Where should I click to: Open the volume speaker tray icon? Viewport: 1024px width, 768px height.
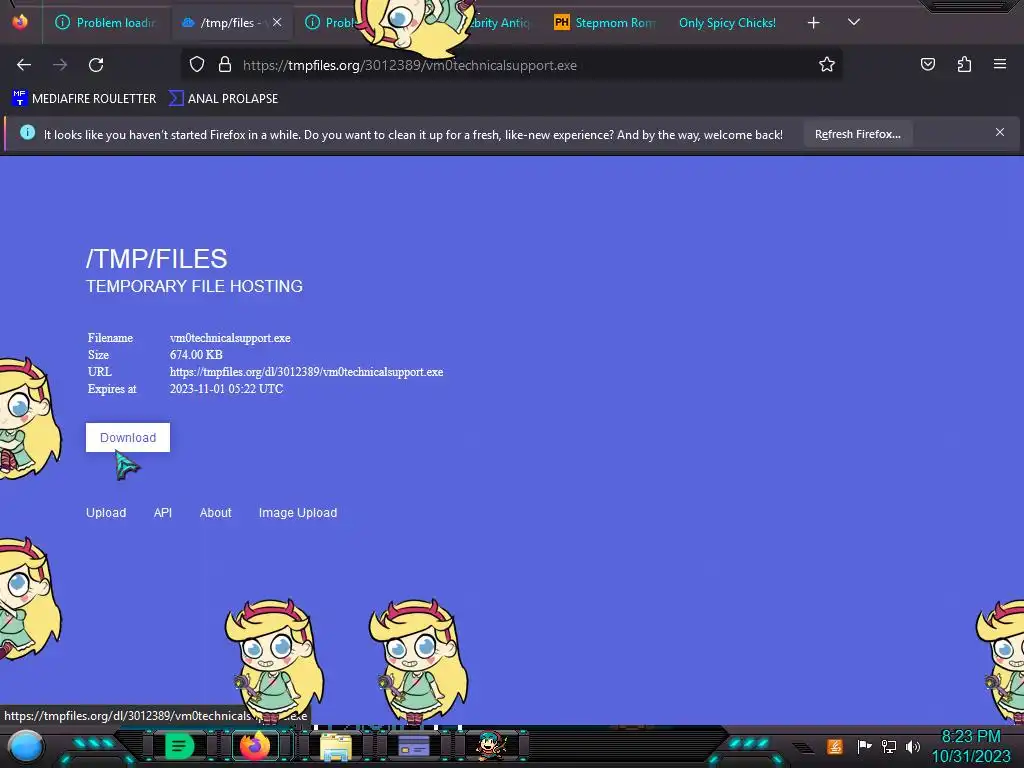click(913, 746)
